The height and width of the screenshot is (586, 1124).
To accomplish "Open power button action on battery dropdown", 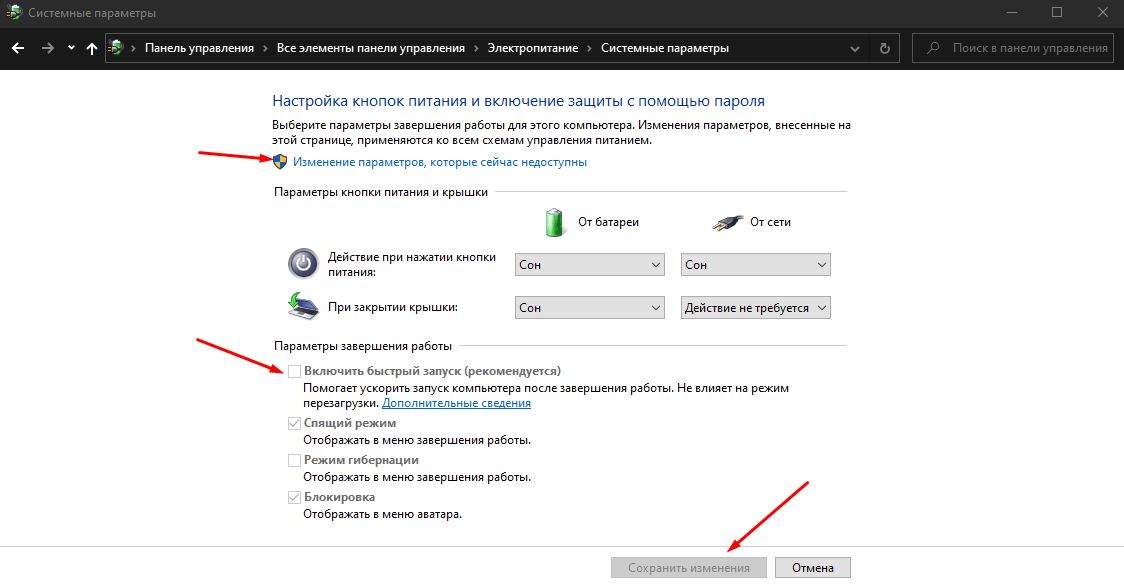I will (590, 265).
